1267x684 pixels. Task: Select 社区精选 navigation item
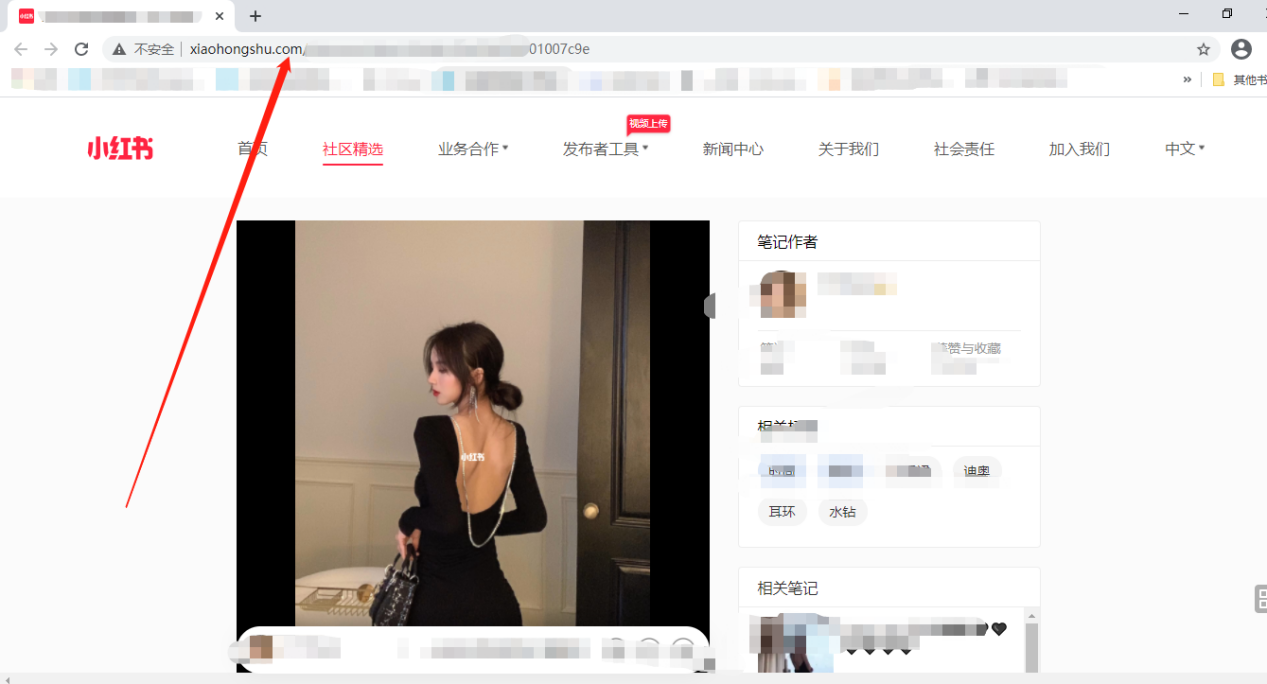click(352, 149)
